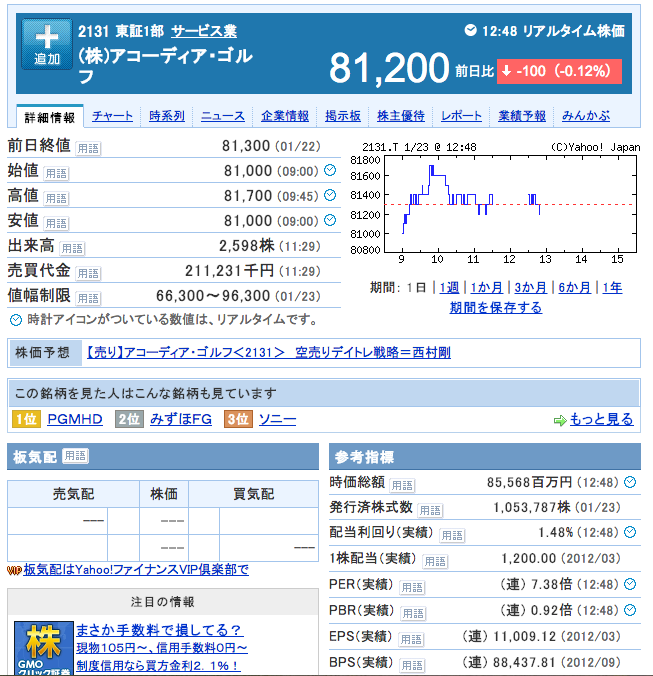
Task: Open the レポート tab
Action: [x=461, y=116]
